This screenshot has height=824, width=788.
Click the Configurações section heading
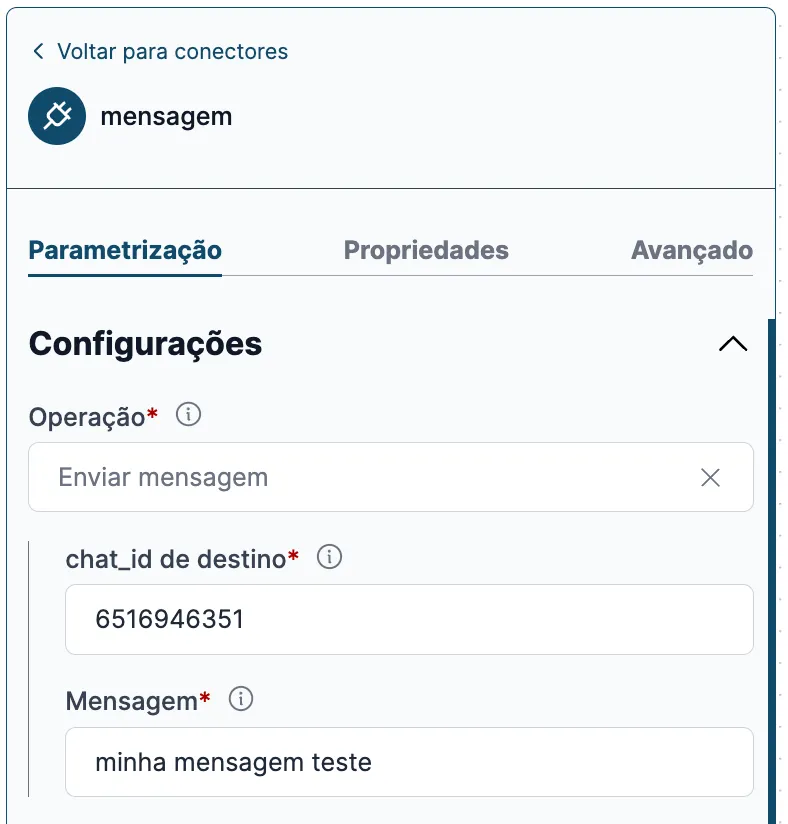145,344
